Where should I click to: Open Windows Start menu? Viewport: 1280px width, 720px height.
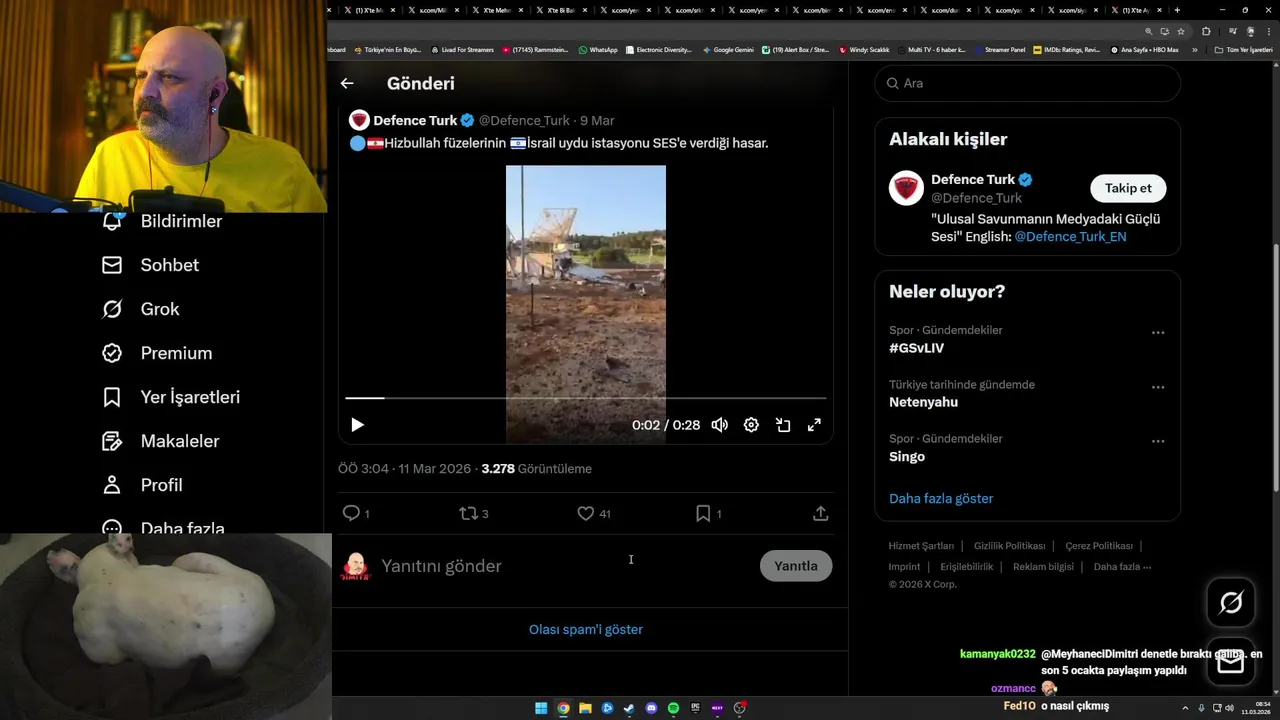[541, 708]
